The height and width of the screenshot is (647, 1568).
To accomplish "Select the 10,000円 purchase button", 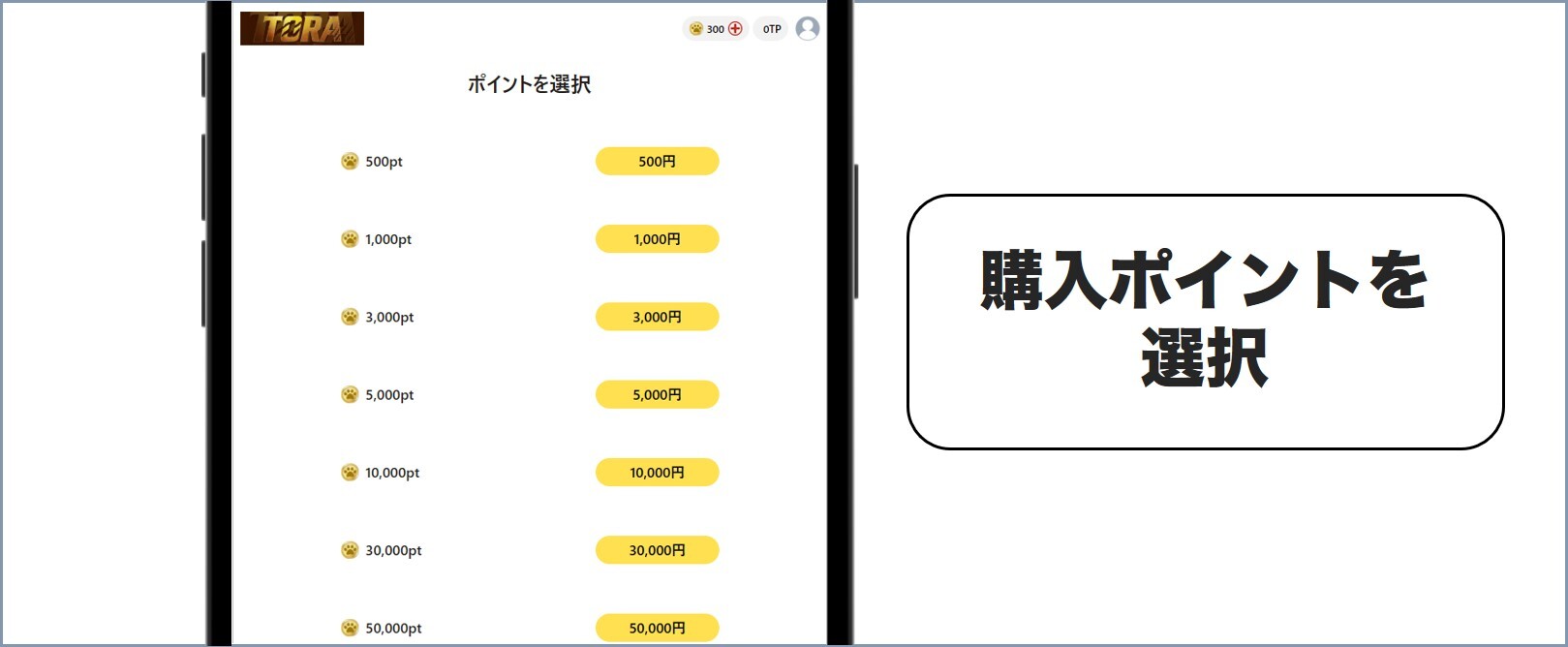I will (x=657, y=473).
